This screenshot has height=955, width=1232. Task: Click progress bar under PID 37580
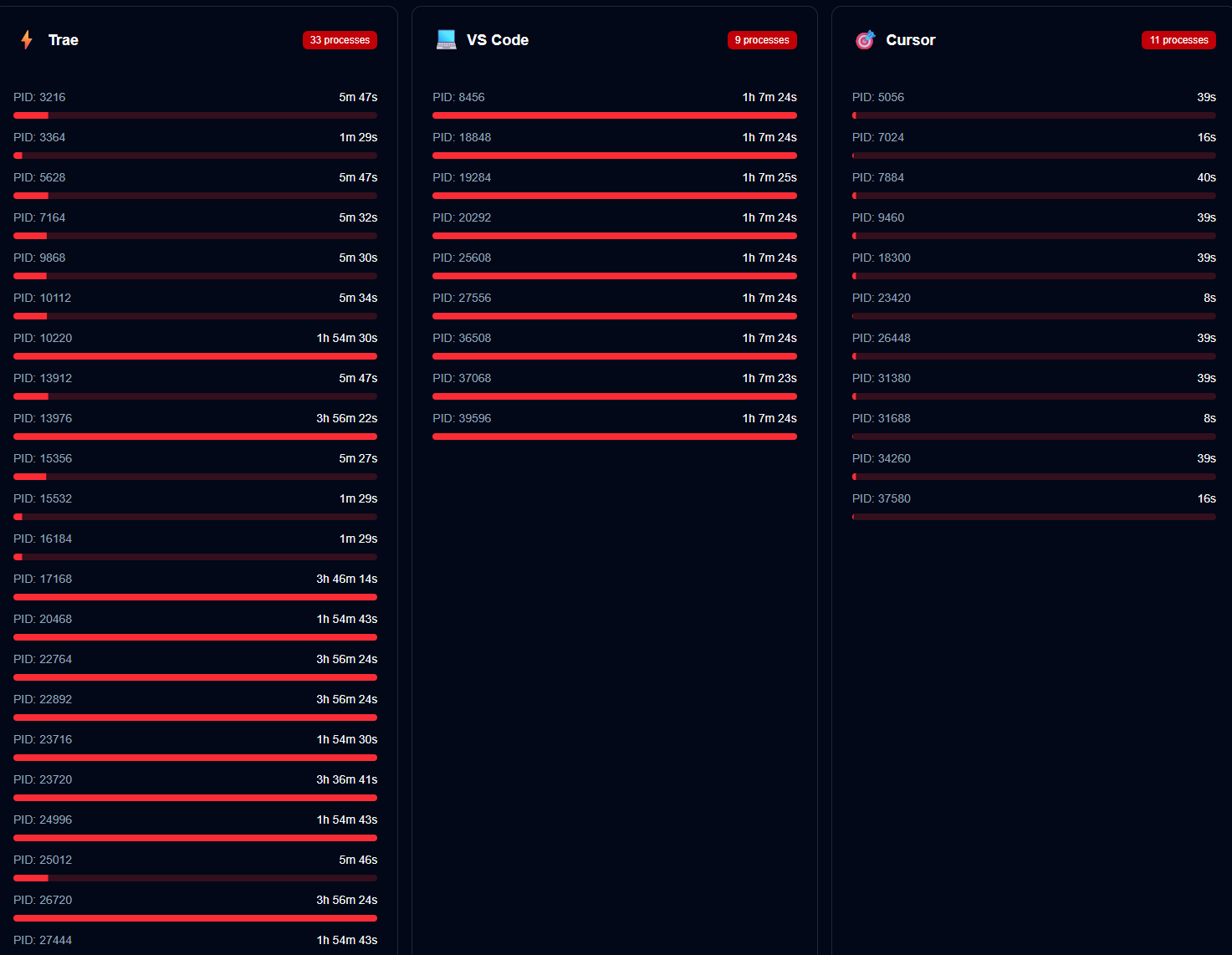point(1034,517)
